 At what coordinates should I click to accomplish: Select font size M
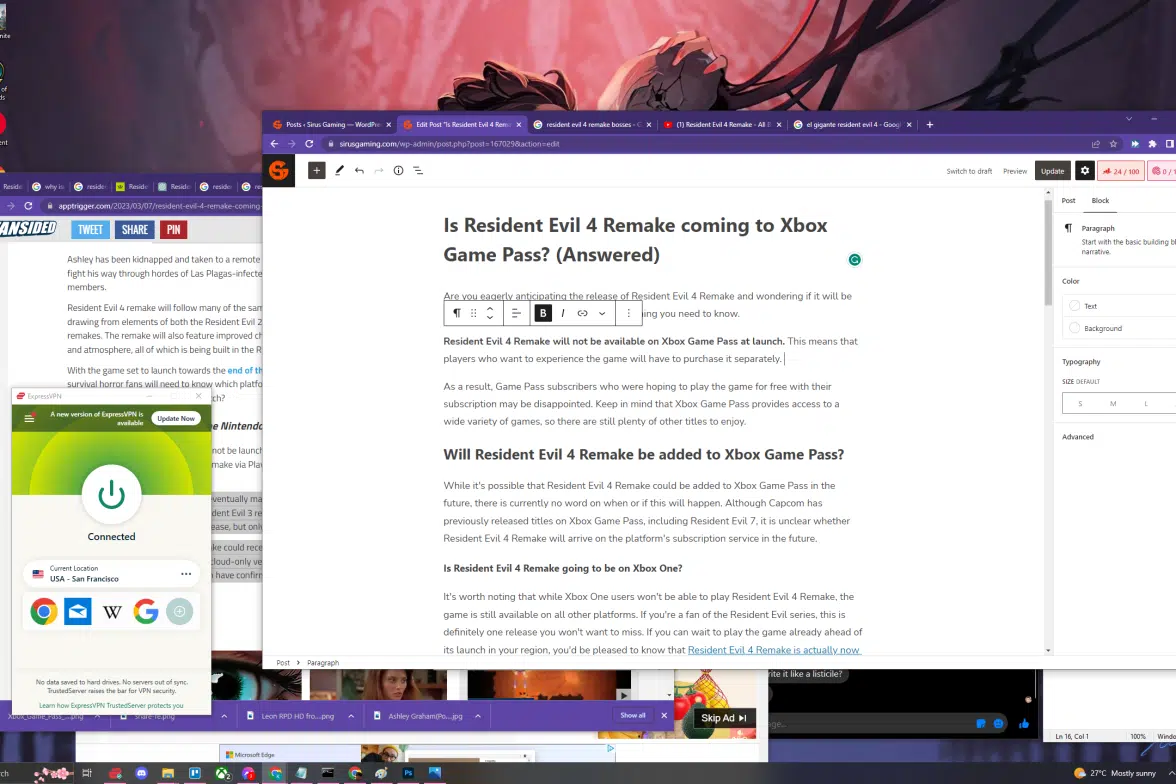point(1113,404)
